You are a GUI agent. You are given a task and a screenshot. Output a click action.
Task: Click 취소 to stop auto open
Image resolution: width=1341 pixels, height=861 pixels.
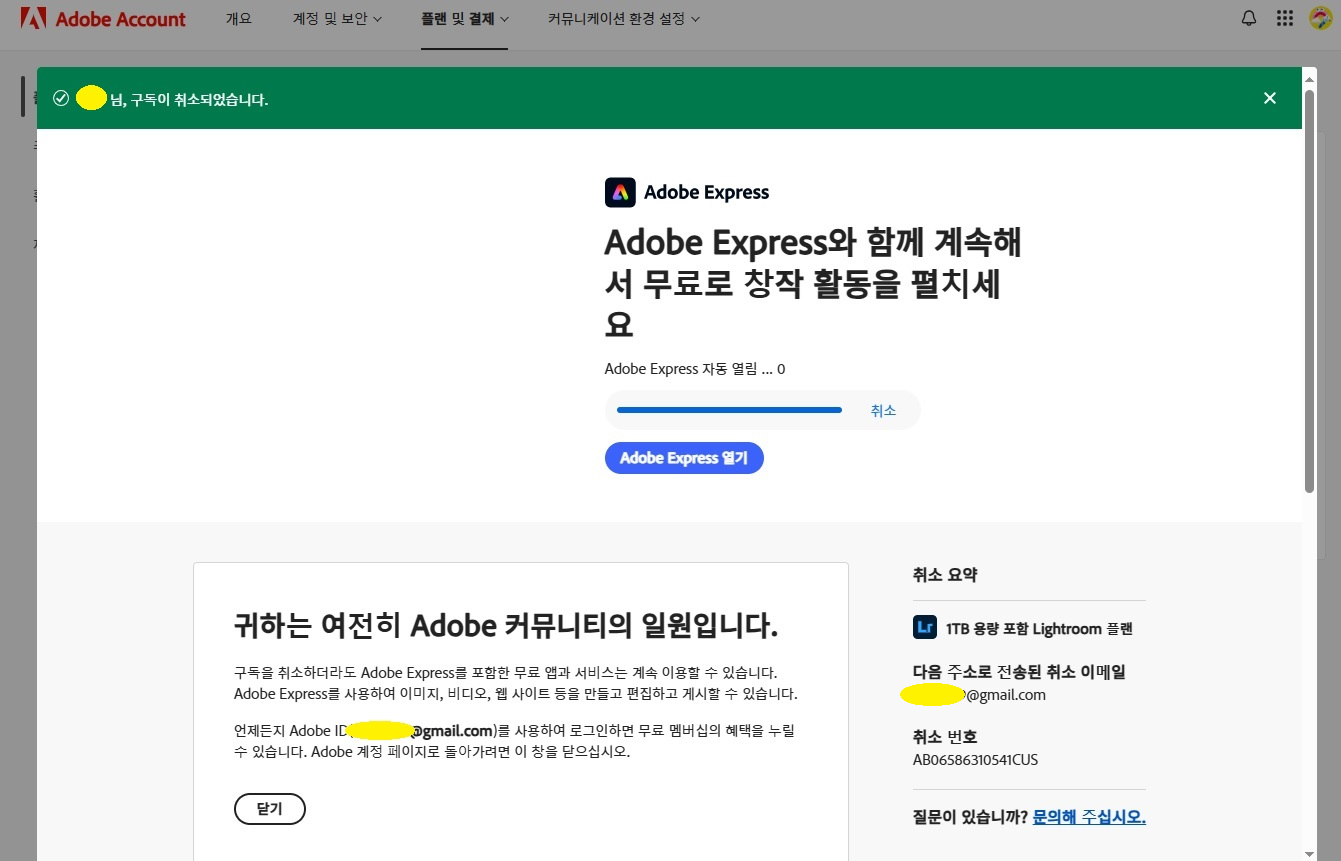click(x=883, y=410)
